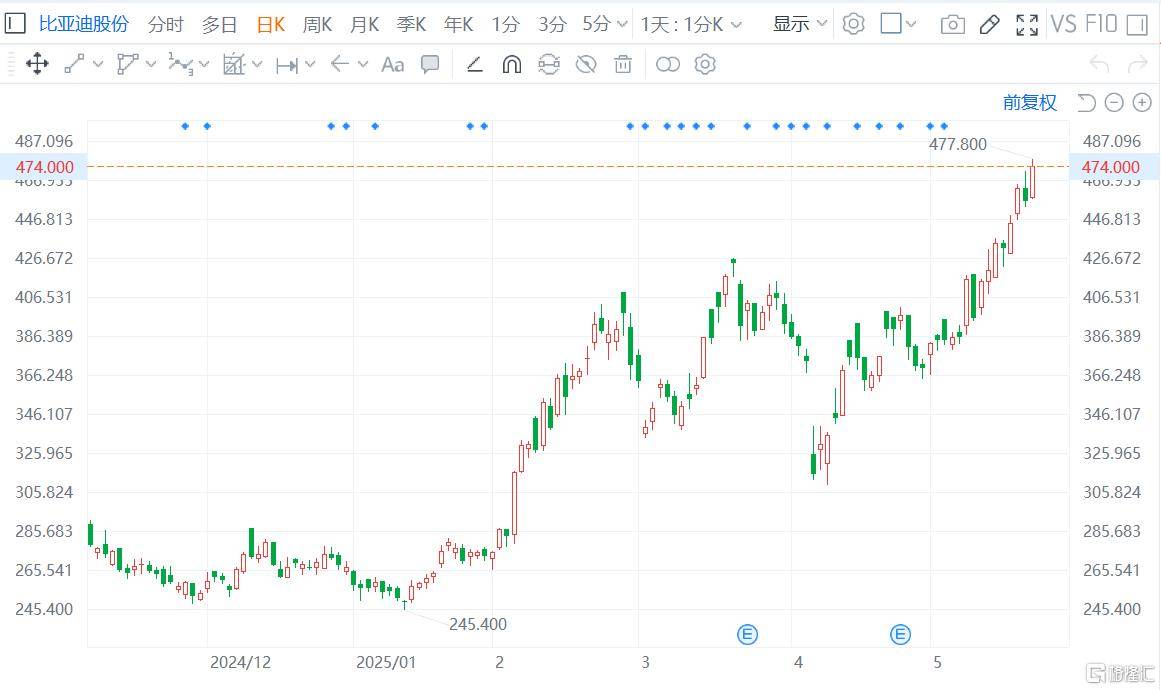Select the range measurement tool
The height and width of the screenshot is (690, 1161).
pyautogui.click(x=287, y=65)
